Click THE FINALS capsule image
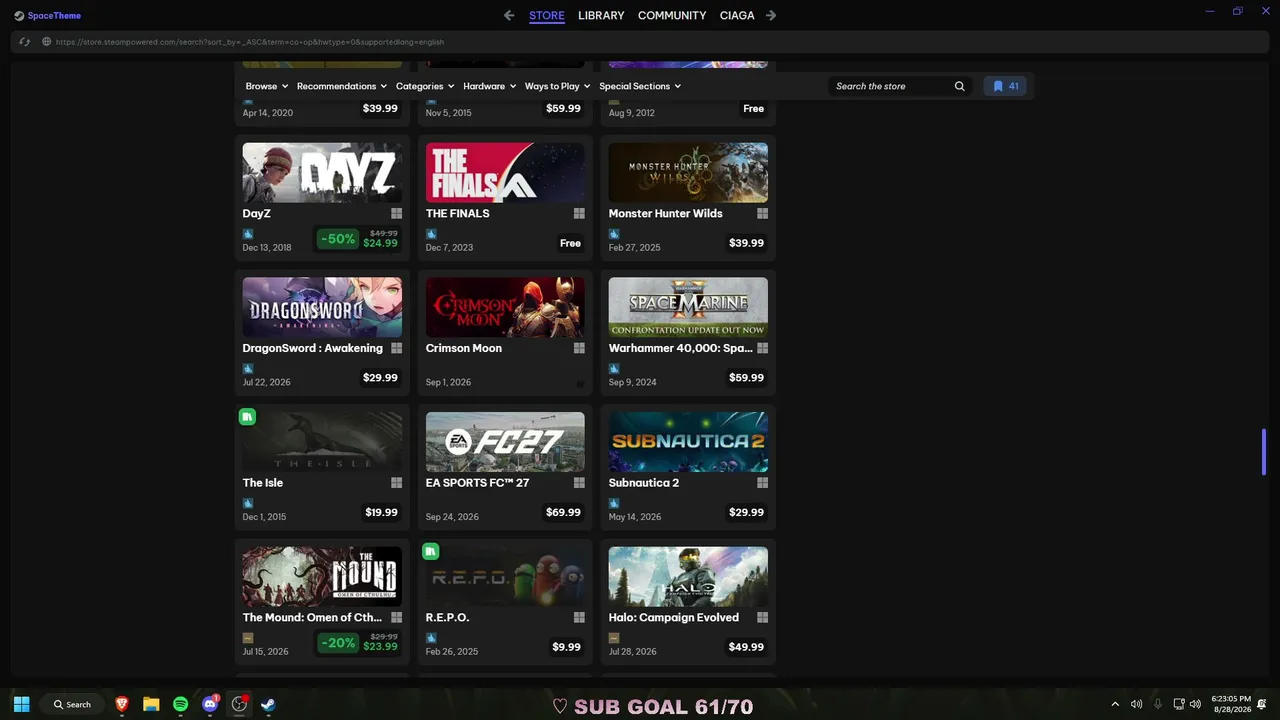 (505, 172)
